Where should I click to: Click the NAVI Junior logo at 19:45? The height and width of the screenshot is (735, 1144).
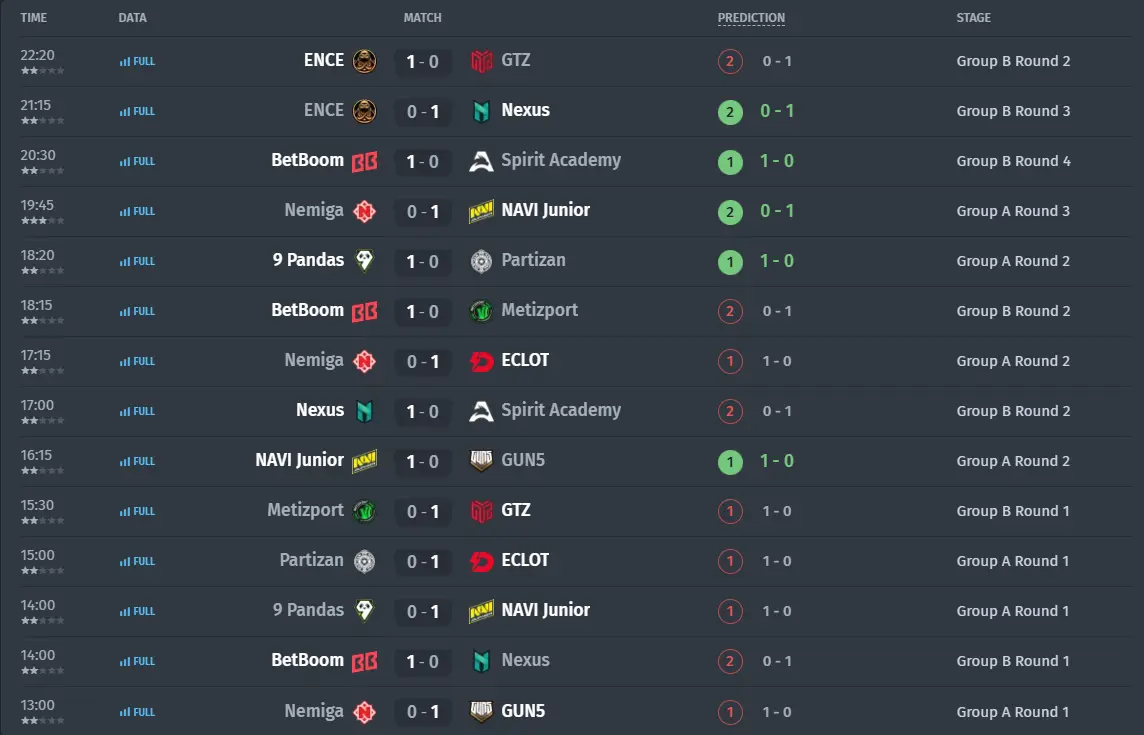point(481,212)
